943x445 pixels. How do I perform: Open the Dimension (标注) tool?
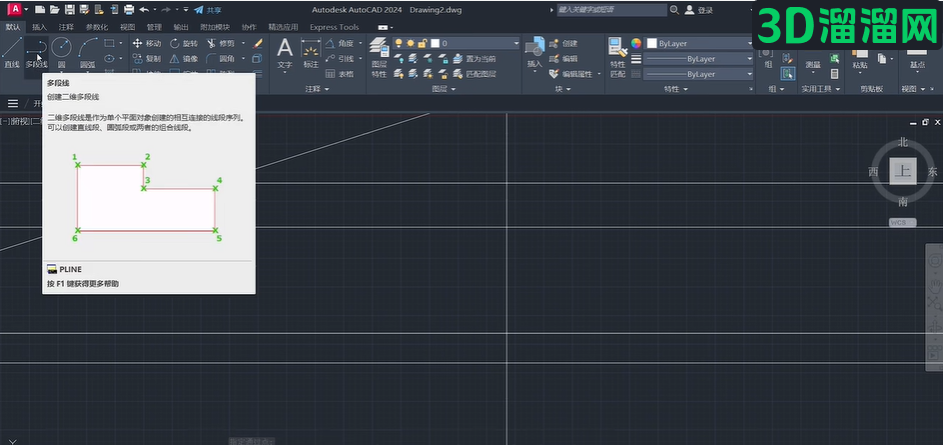coord(310,53)
